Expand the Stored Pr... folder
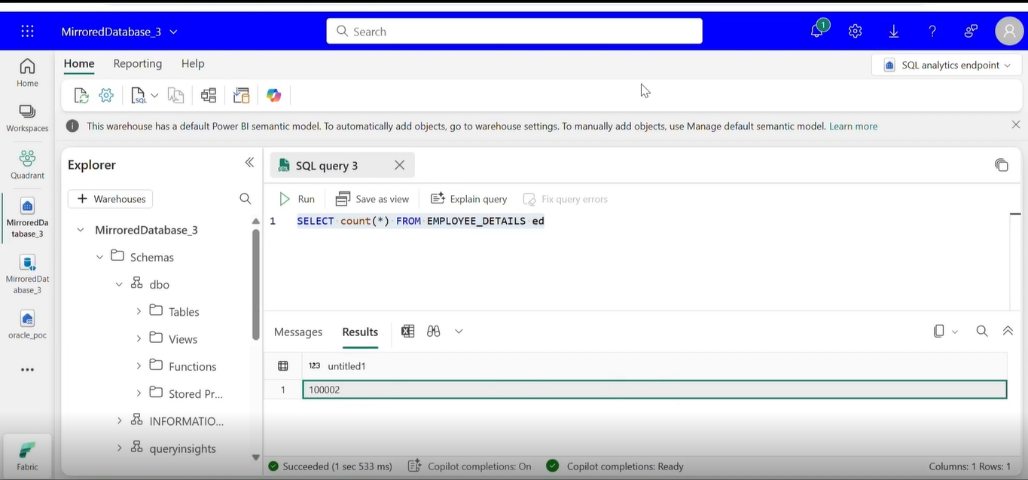The image size is (1028, 480). (x=138, y=393)
